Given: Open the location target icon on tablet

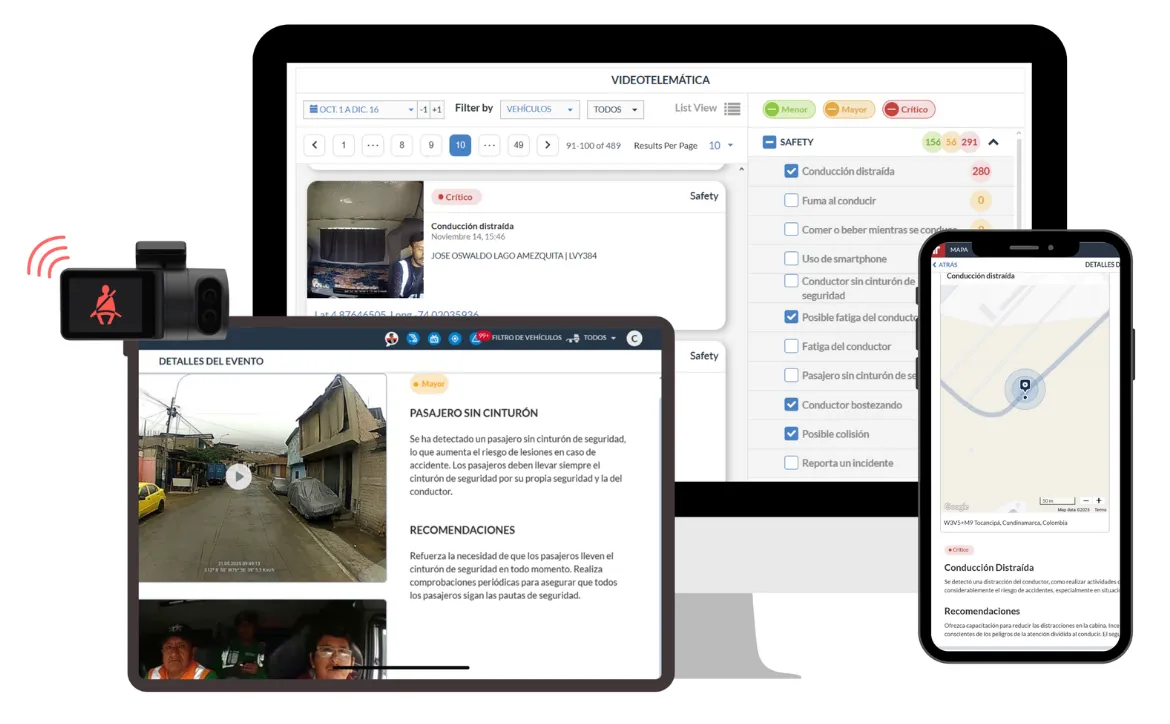Looking at the screenshot, I should pos(454,338).
